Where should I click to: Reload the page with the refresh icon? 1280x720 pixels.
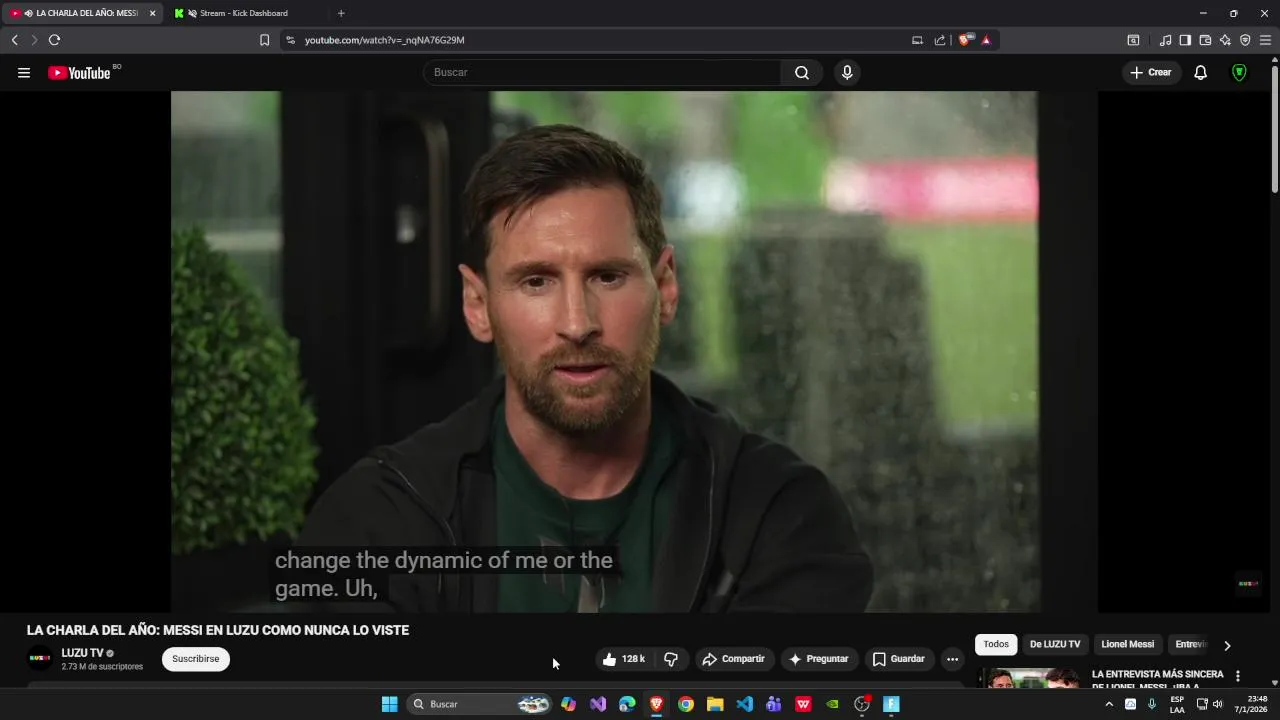coord(54,40)
